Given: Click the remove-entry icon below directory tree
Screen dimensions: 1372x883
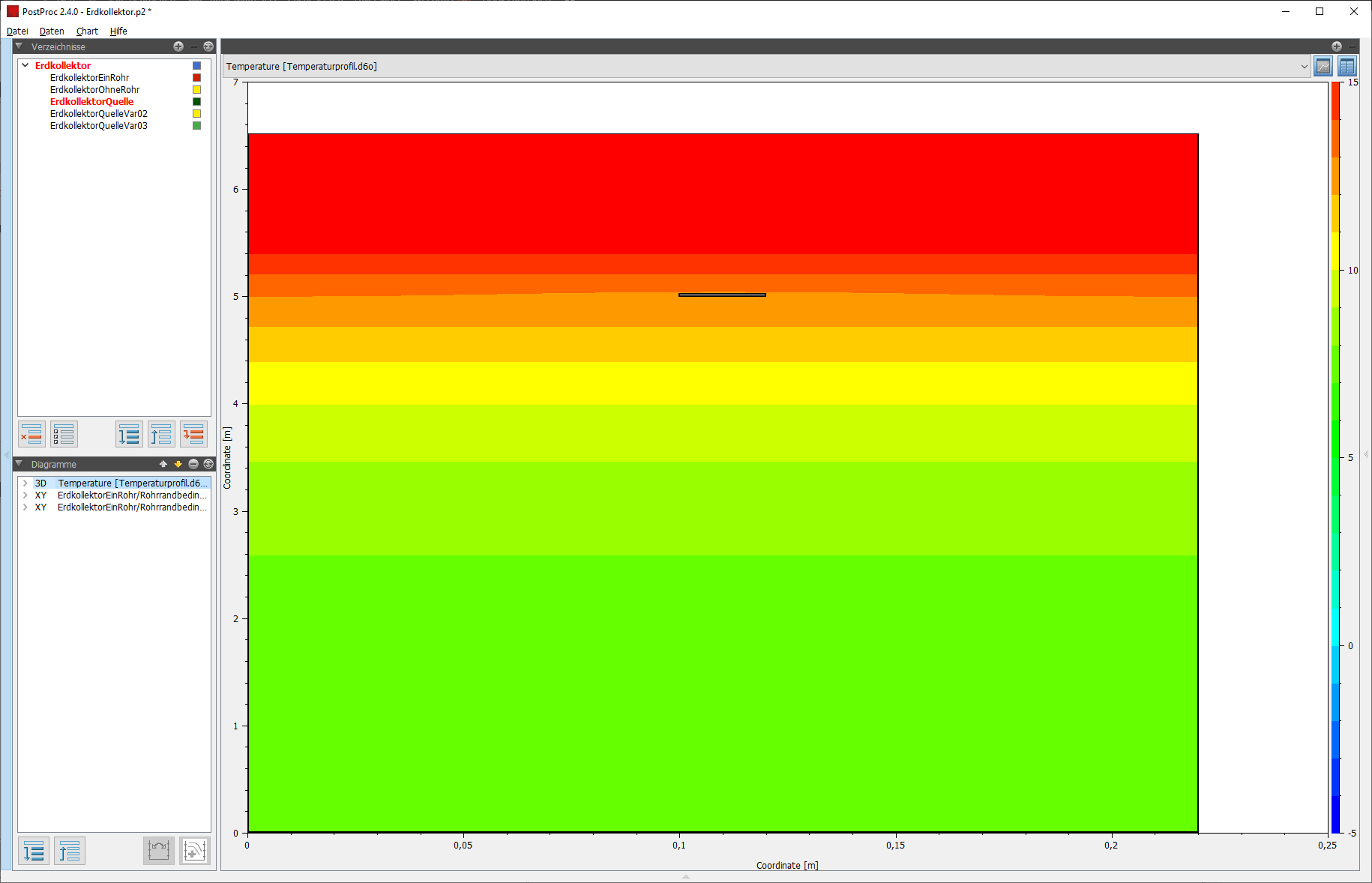Looking at the screenshot, I should pos(31,434).
